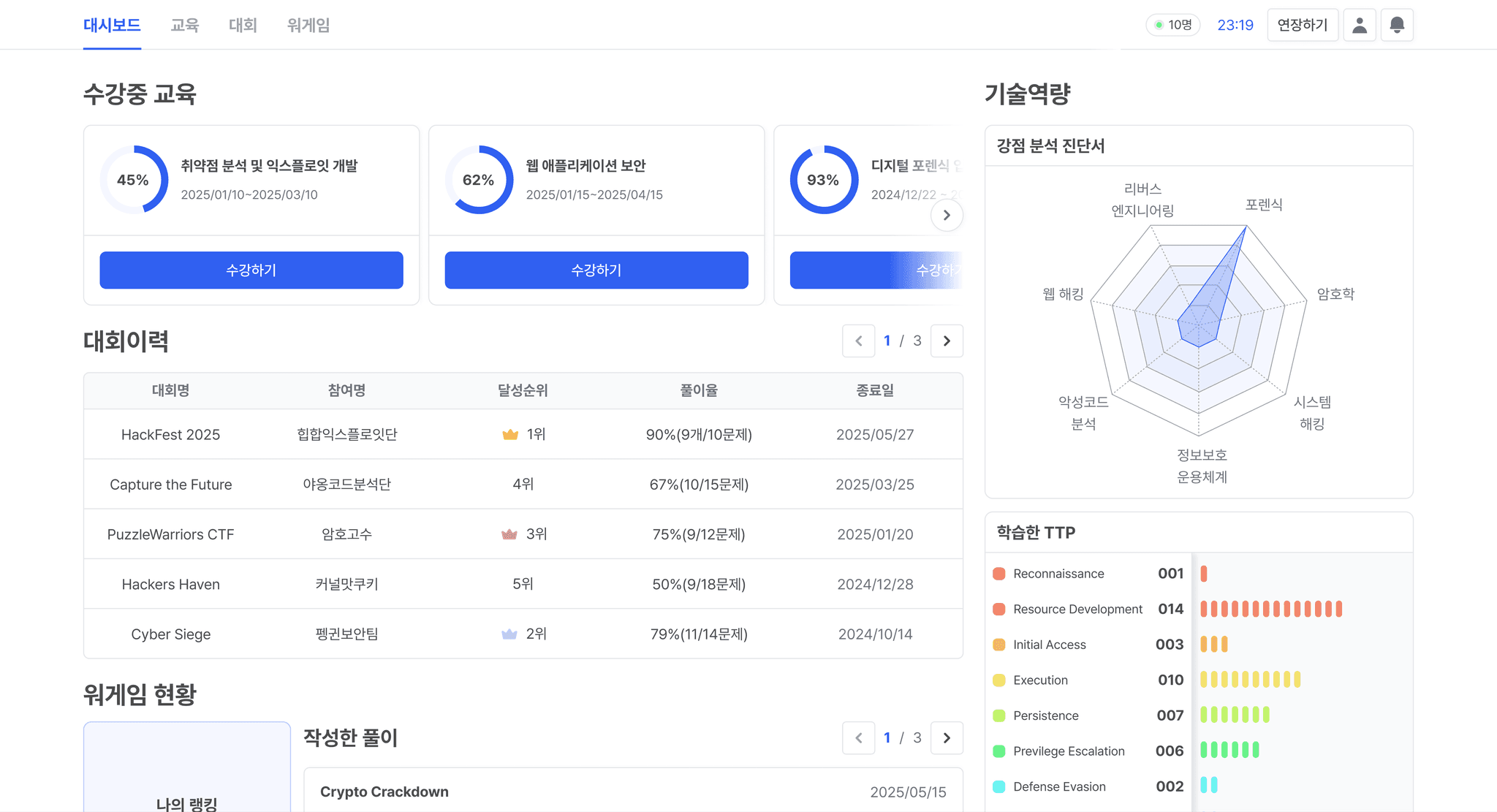
Task: Click the 정보보호 운용체계 radar label
Action: [1202, 466]
